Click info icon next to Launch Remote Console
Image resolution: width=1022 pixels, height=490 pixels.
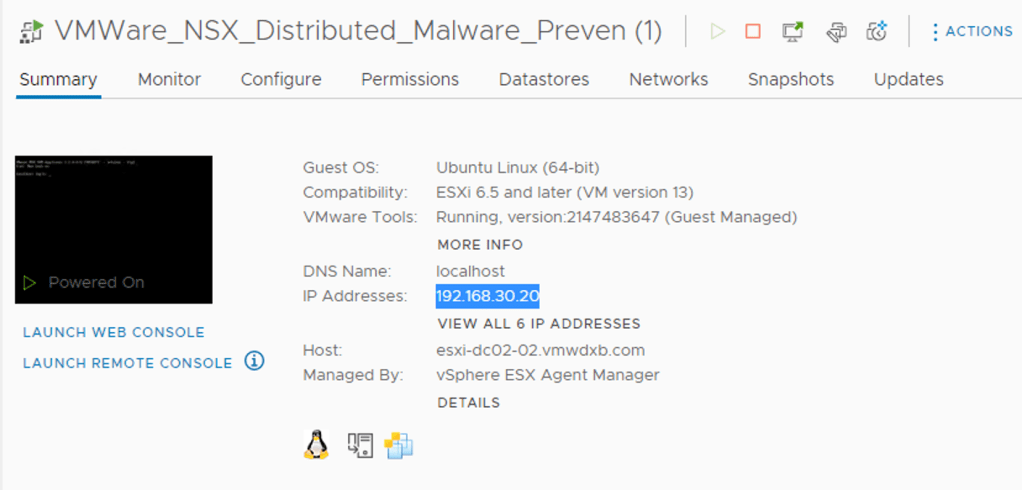254,361
